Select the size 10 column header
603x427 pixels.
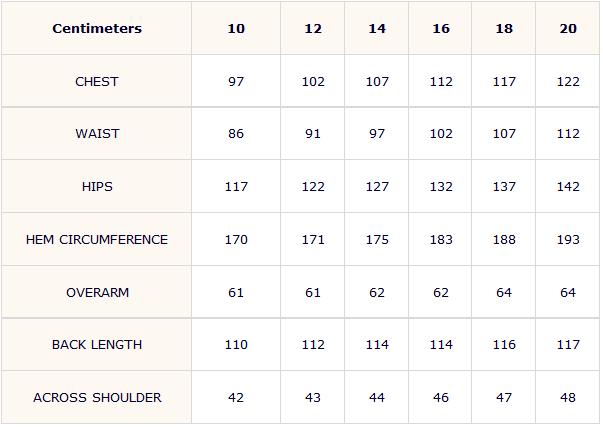coord(236,28)
